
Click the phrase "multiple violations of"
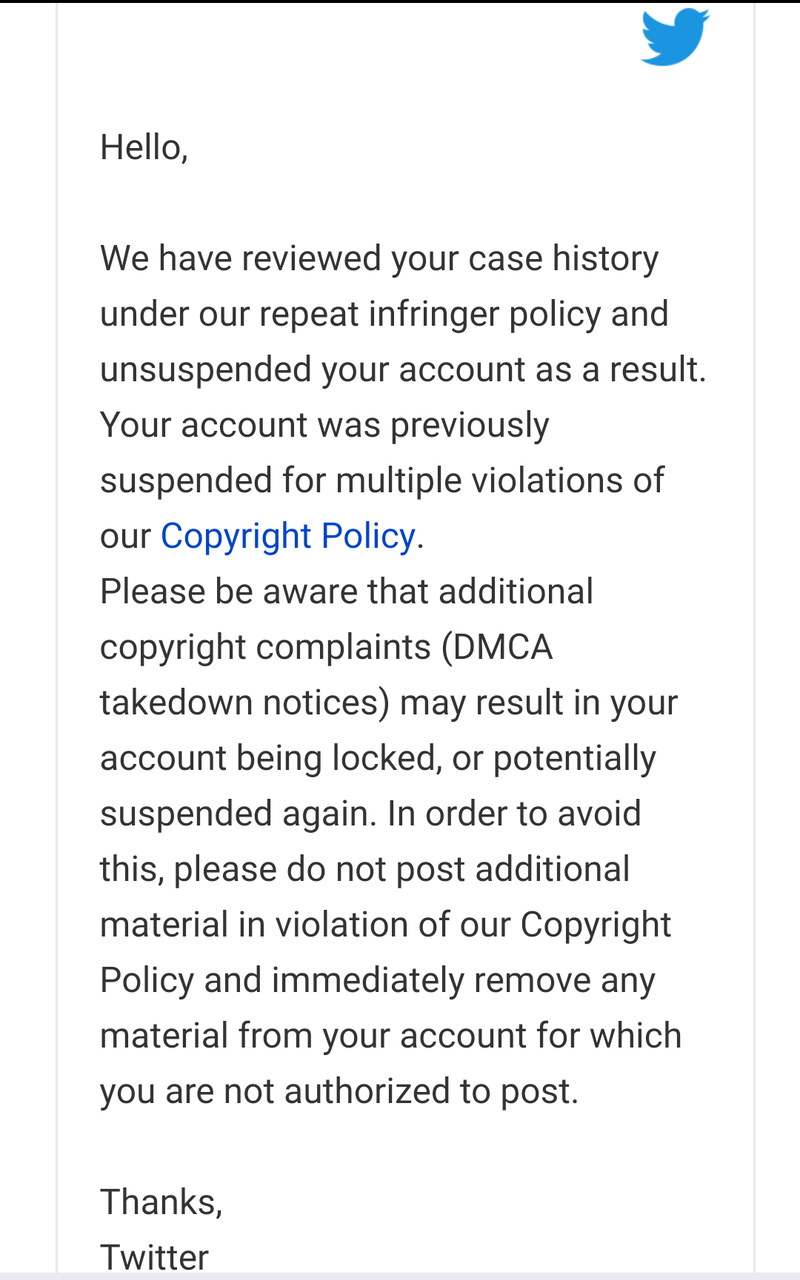pyautogui.click(x=499, y=480)
